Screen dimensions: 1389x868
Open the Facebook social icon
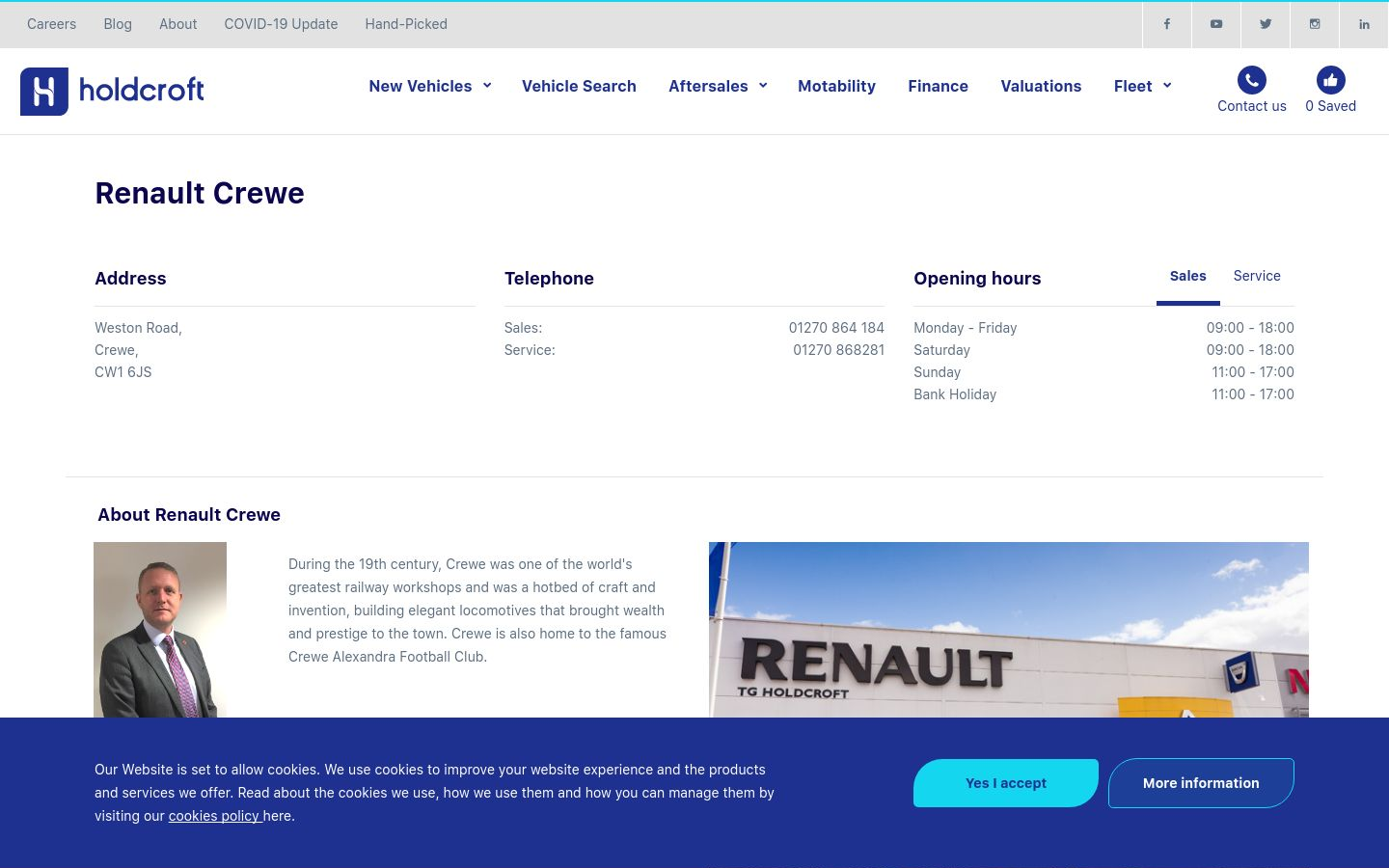pos(1166,24)
